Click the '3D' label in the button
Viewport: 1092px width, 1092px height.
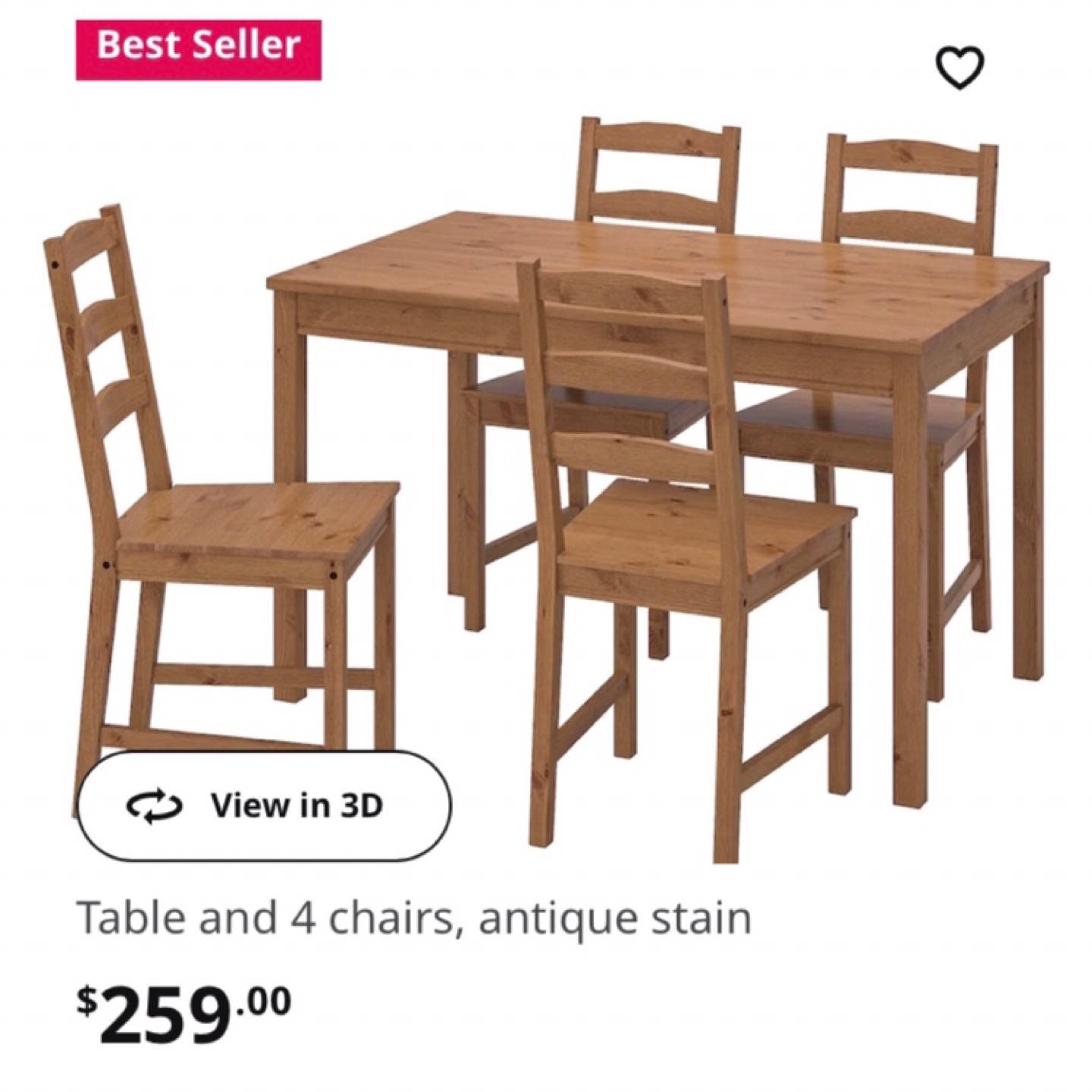[x=361, y=805]
